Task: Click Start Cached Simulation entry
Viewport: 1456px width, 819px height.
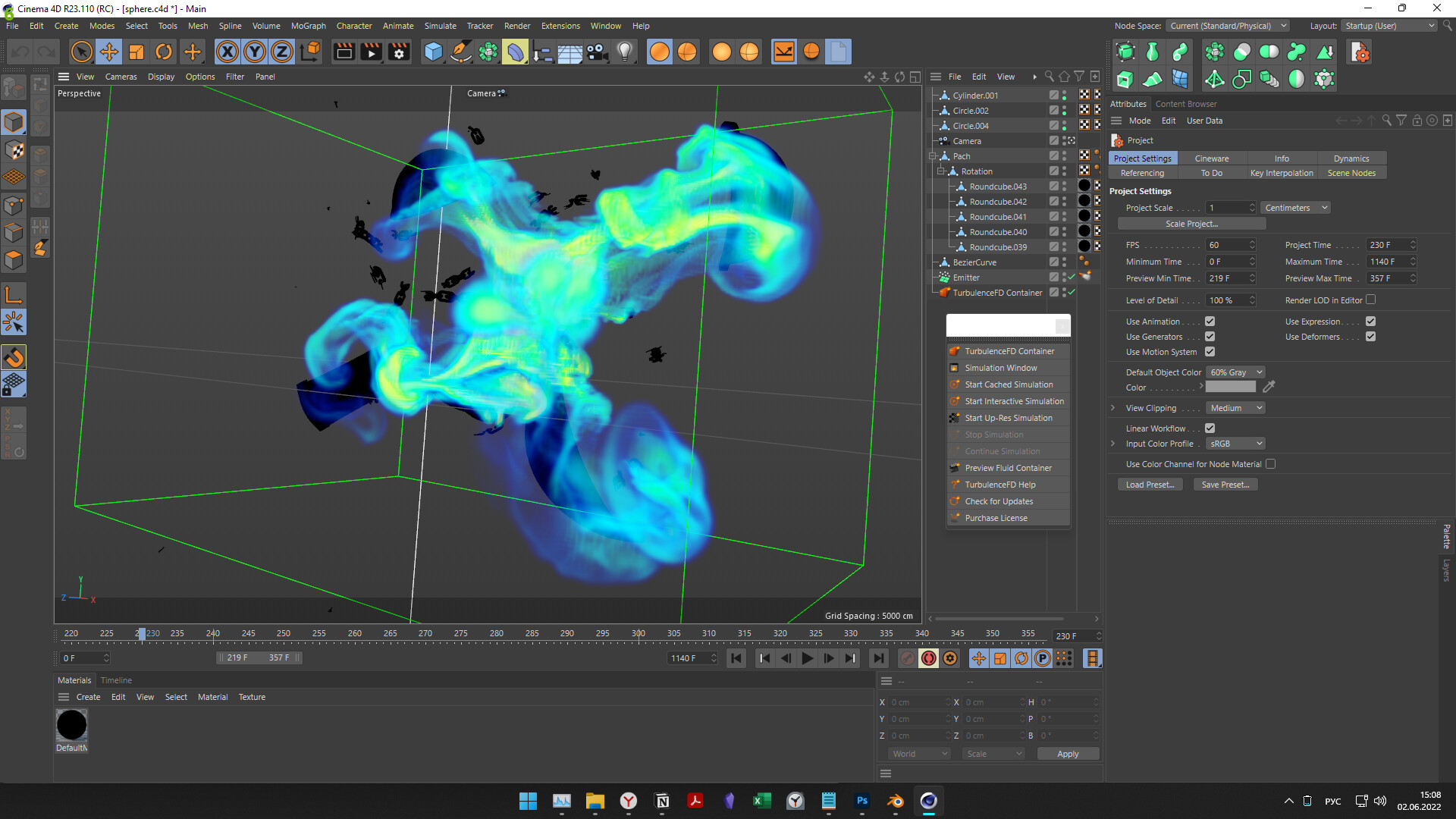Action: click(x=1008, y=384)
